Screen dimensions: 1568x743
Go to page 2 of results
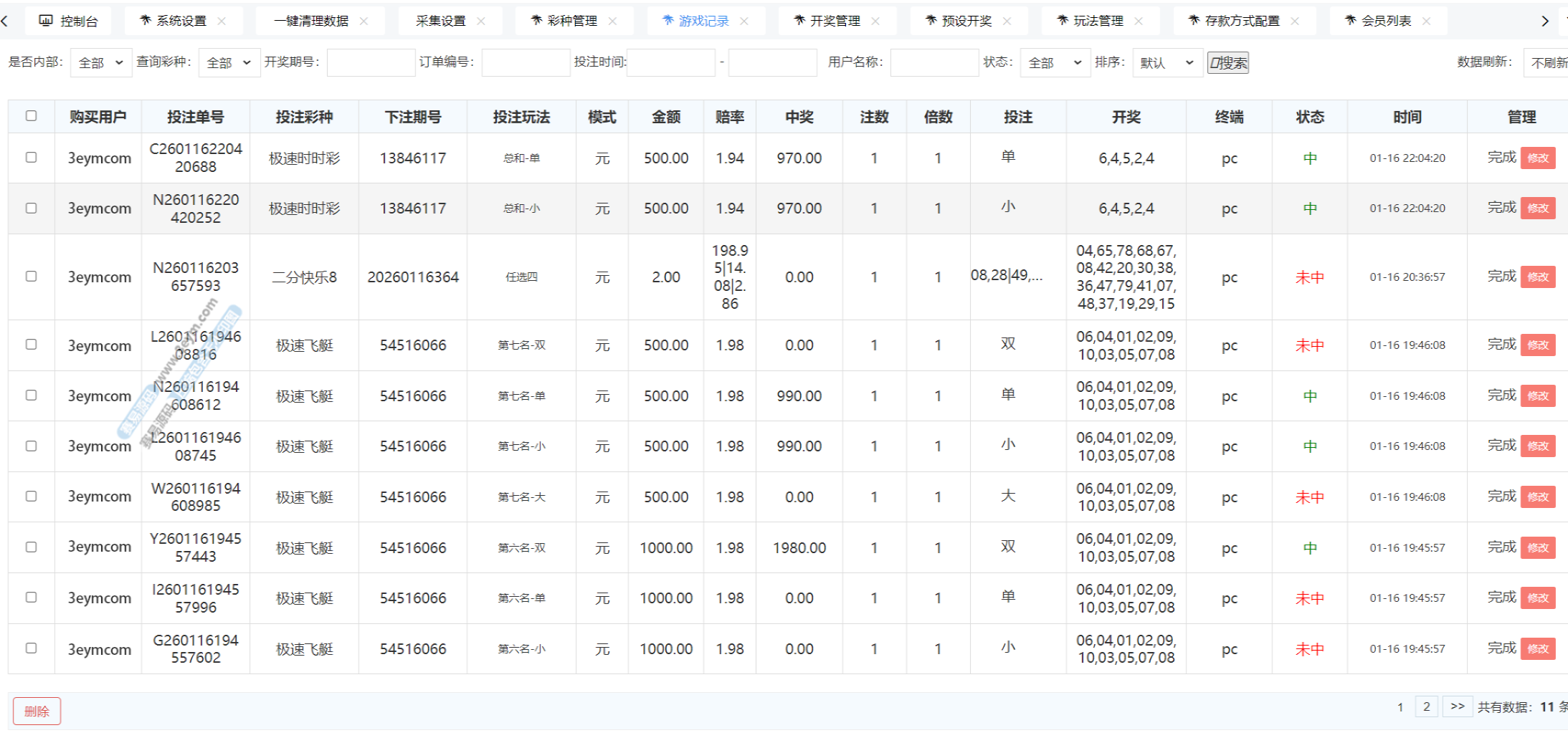point(1426,707)
